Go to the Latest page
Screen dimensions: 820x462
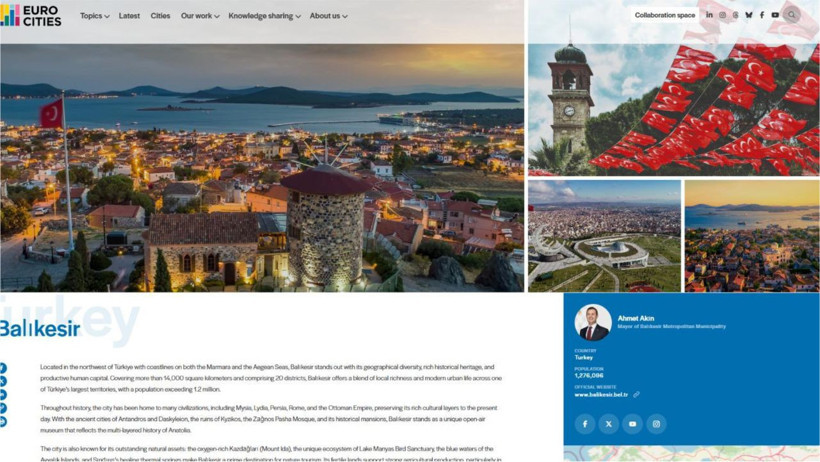[x=129, y=16]
